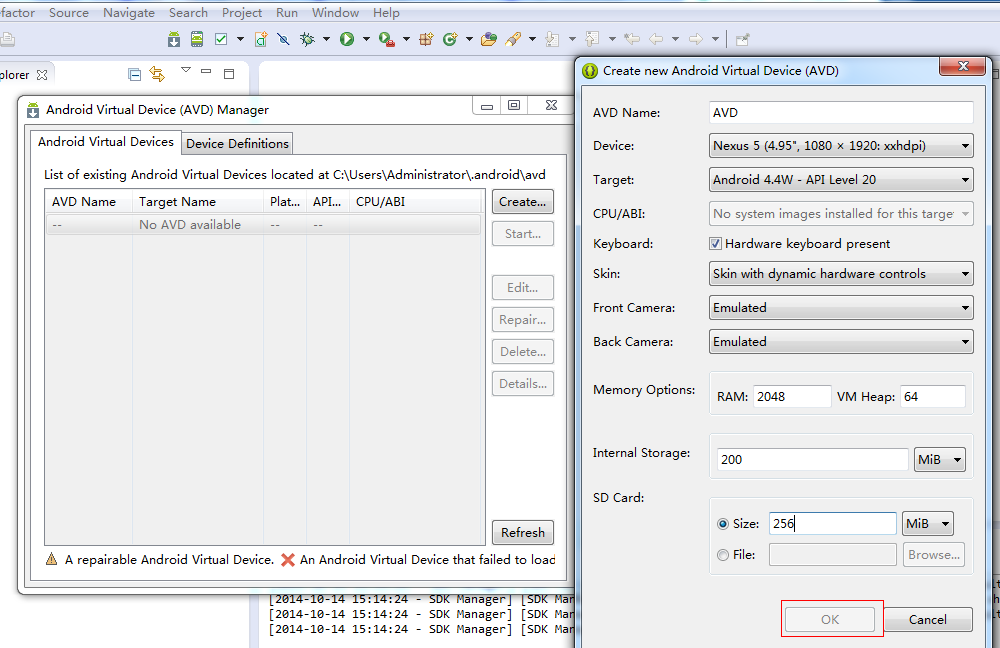Click the Start... button in AVD Manager
The width and height of the screenshot is (1000, 648).
523,233
